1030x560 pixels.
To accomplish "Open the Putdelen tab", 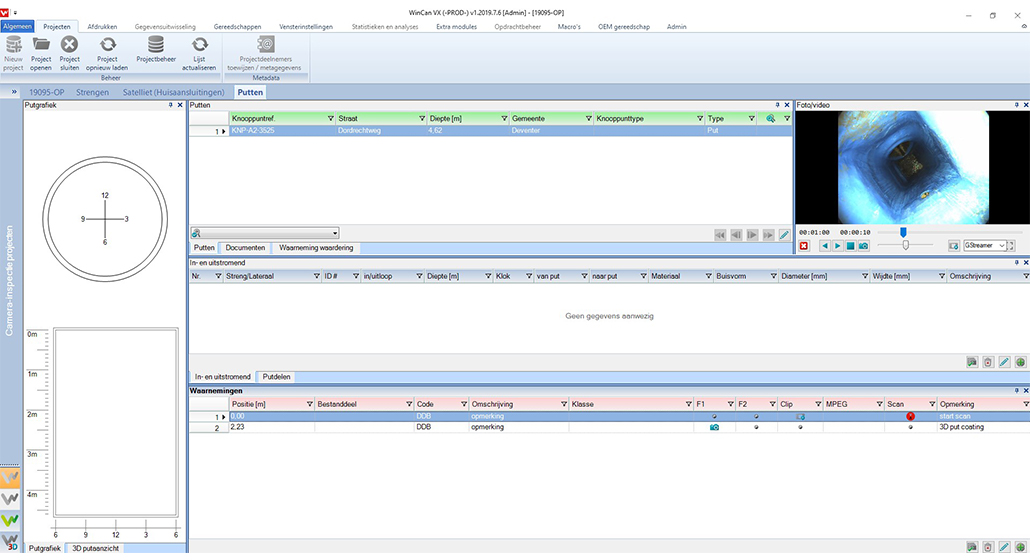I will click(x=276, y=377).
